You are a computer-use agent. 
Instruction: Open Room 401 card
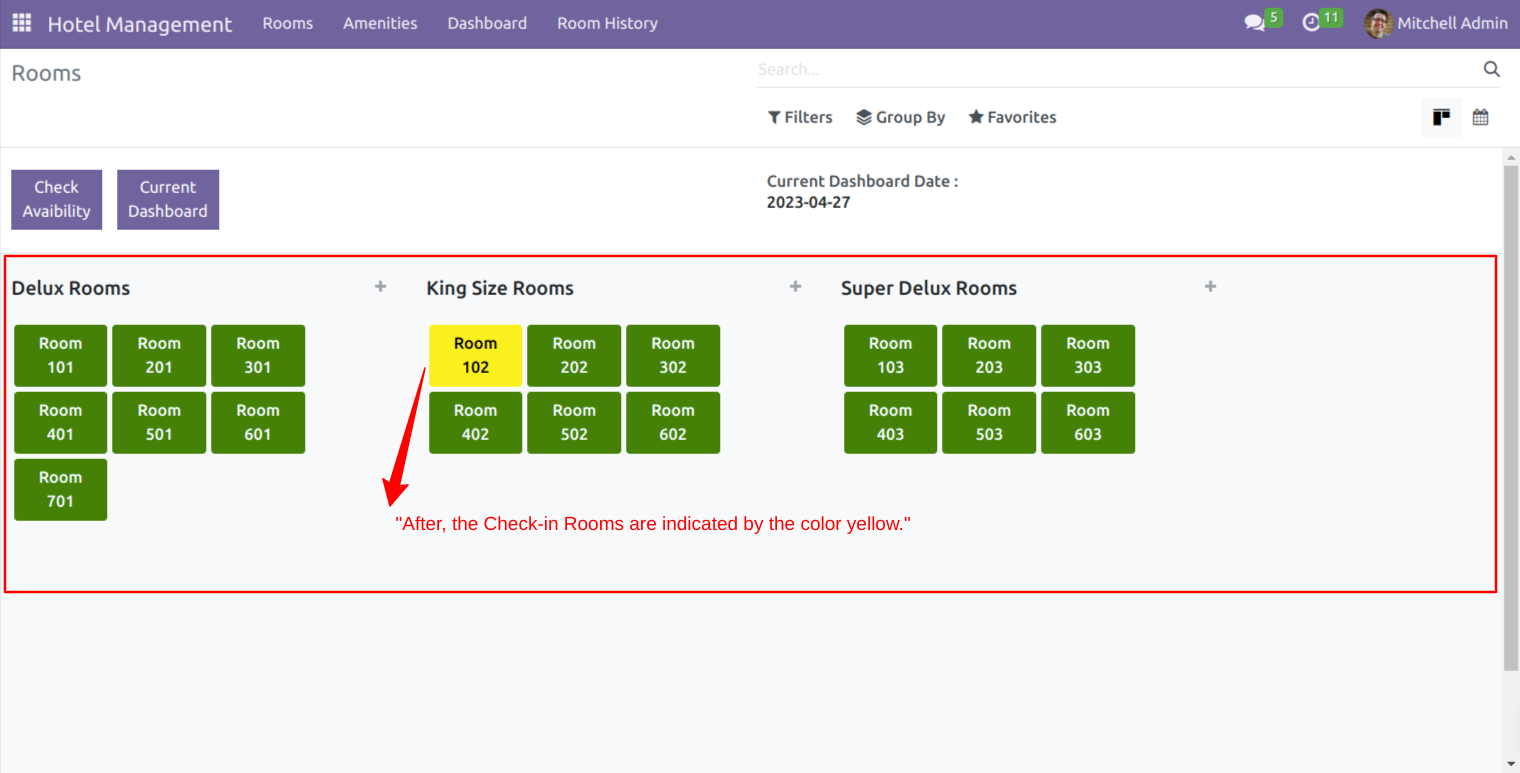pyautogui.click(x=60, y=422)
